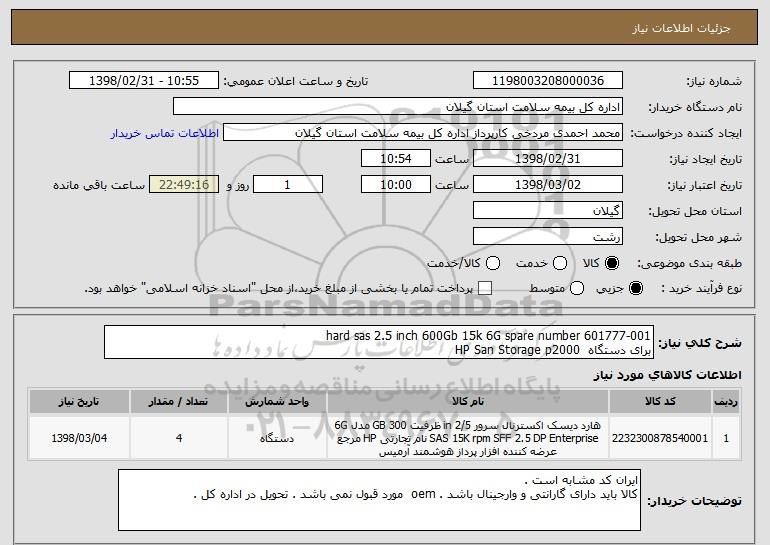
Task: Click the شرح کلی نیاز description box
Action: (379, 342)
